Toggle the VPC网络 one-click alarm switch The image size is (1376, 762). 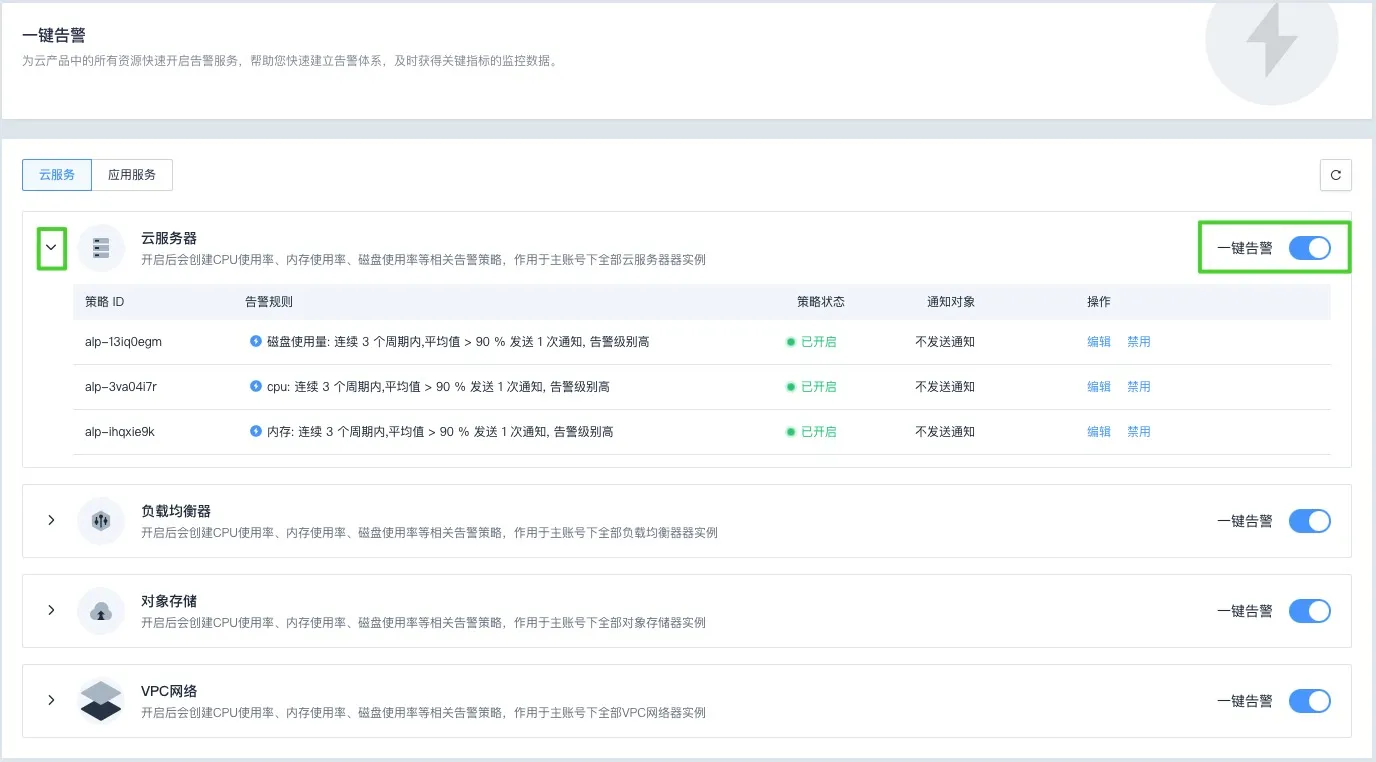(x=1309, y=701)
